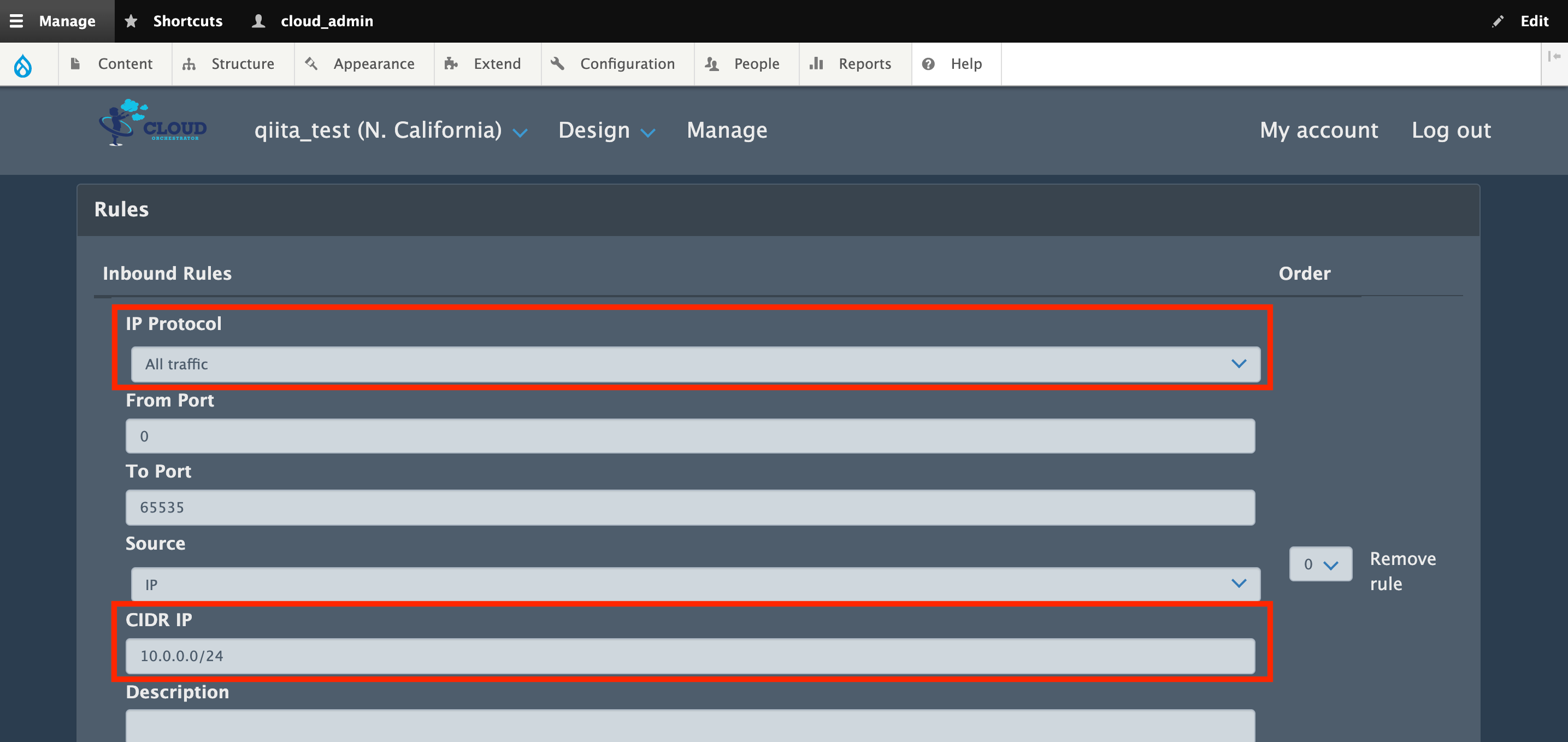This screenshot has height=742, width=1568.
Task: Click the Structure icon
Action: (x=188, y=63)
